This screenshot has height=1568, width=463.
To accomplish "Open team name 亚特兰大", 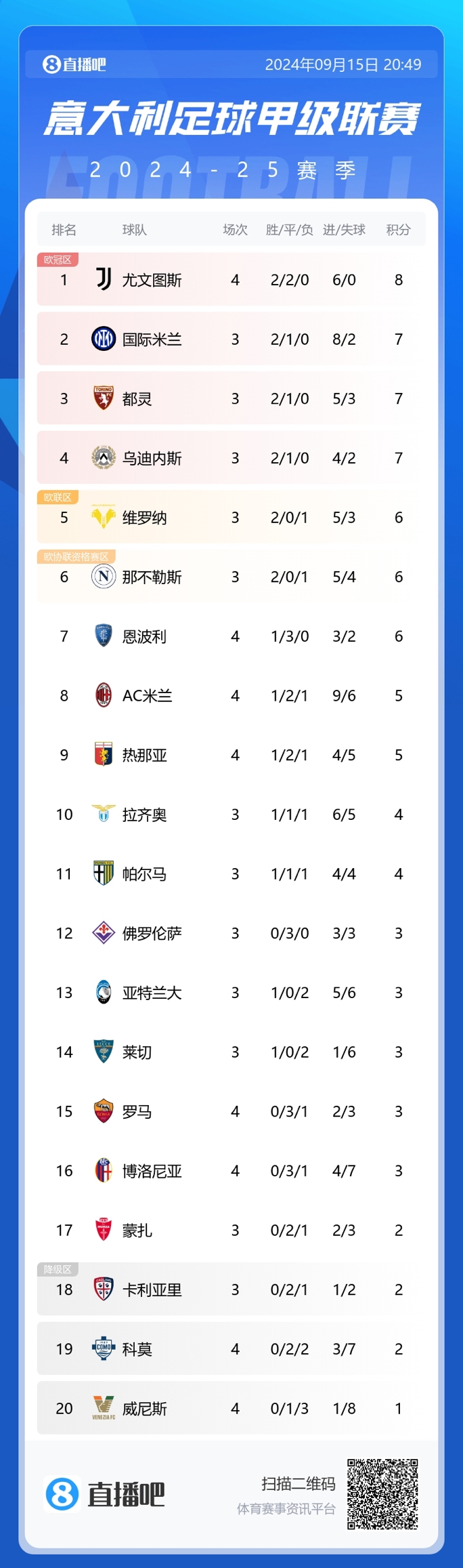I will pos(152,993).
